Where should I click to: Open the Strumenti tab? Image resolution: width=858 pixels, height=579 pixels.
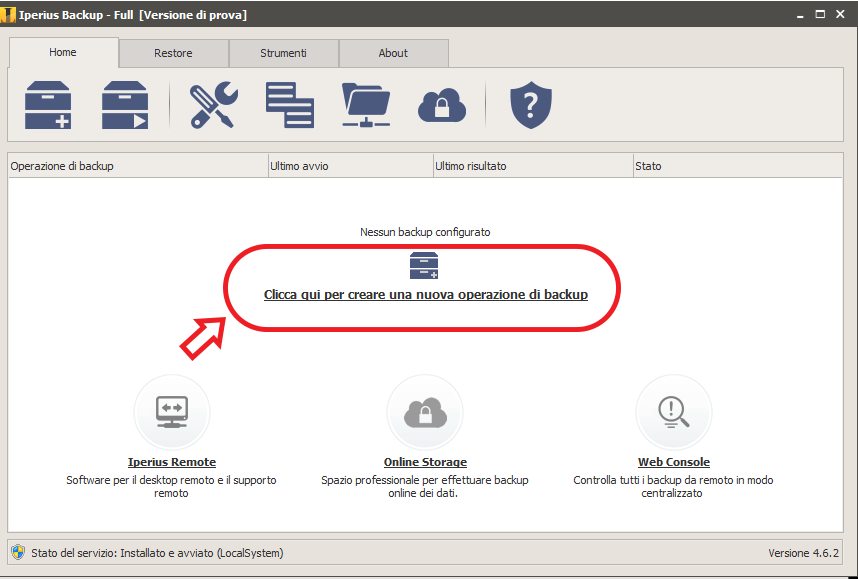pyautogui.click(x=283, y=53)
